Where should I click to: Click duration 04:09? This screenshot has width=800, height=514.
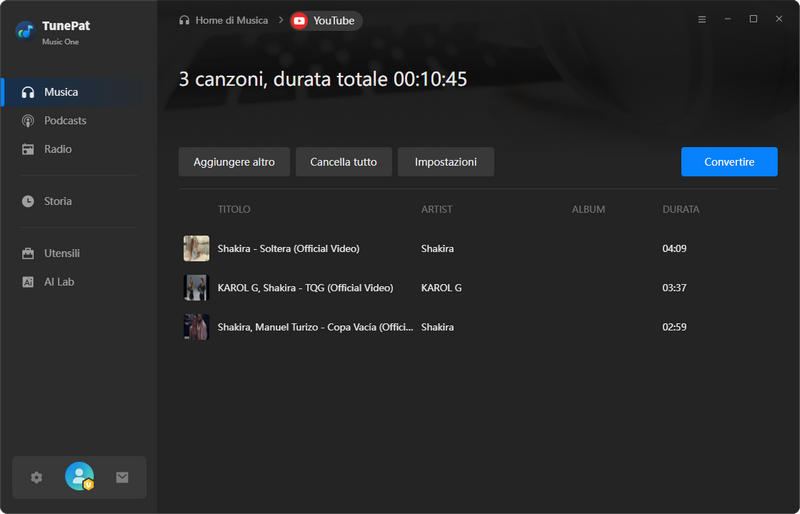pyautogui.click(x=674, y=249)
